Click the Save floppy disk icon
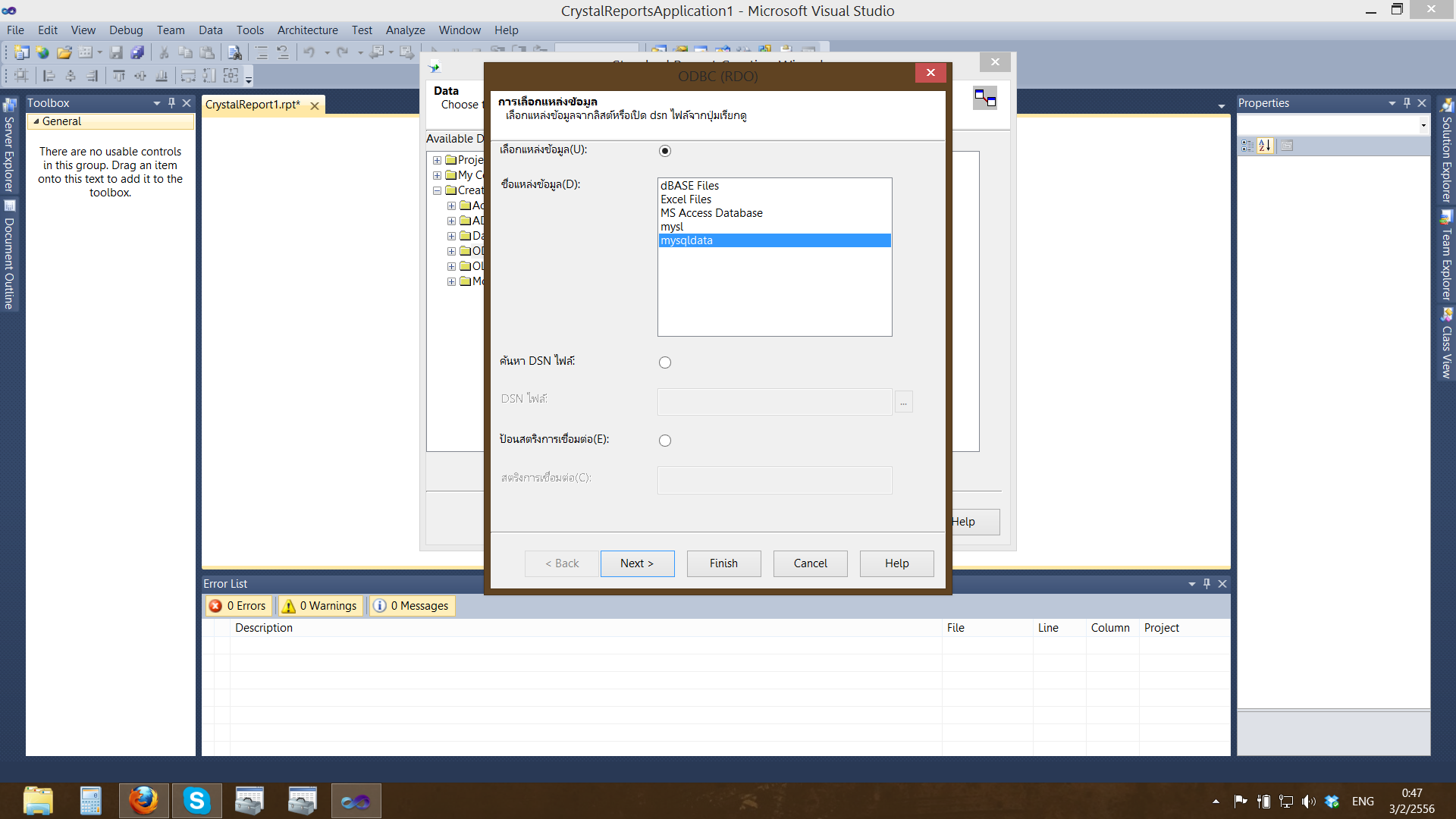 [116, 52]
